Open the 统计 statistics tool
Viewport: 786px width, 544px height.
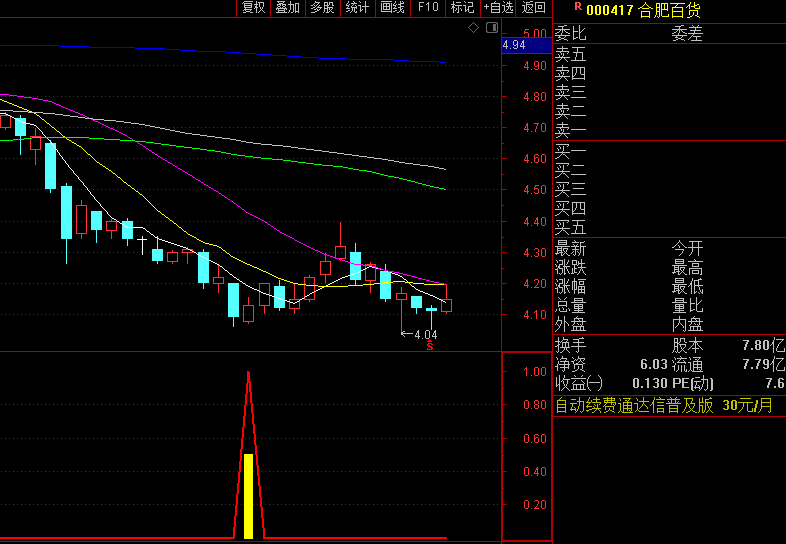(x=357, y=8)
